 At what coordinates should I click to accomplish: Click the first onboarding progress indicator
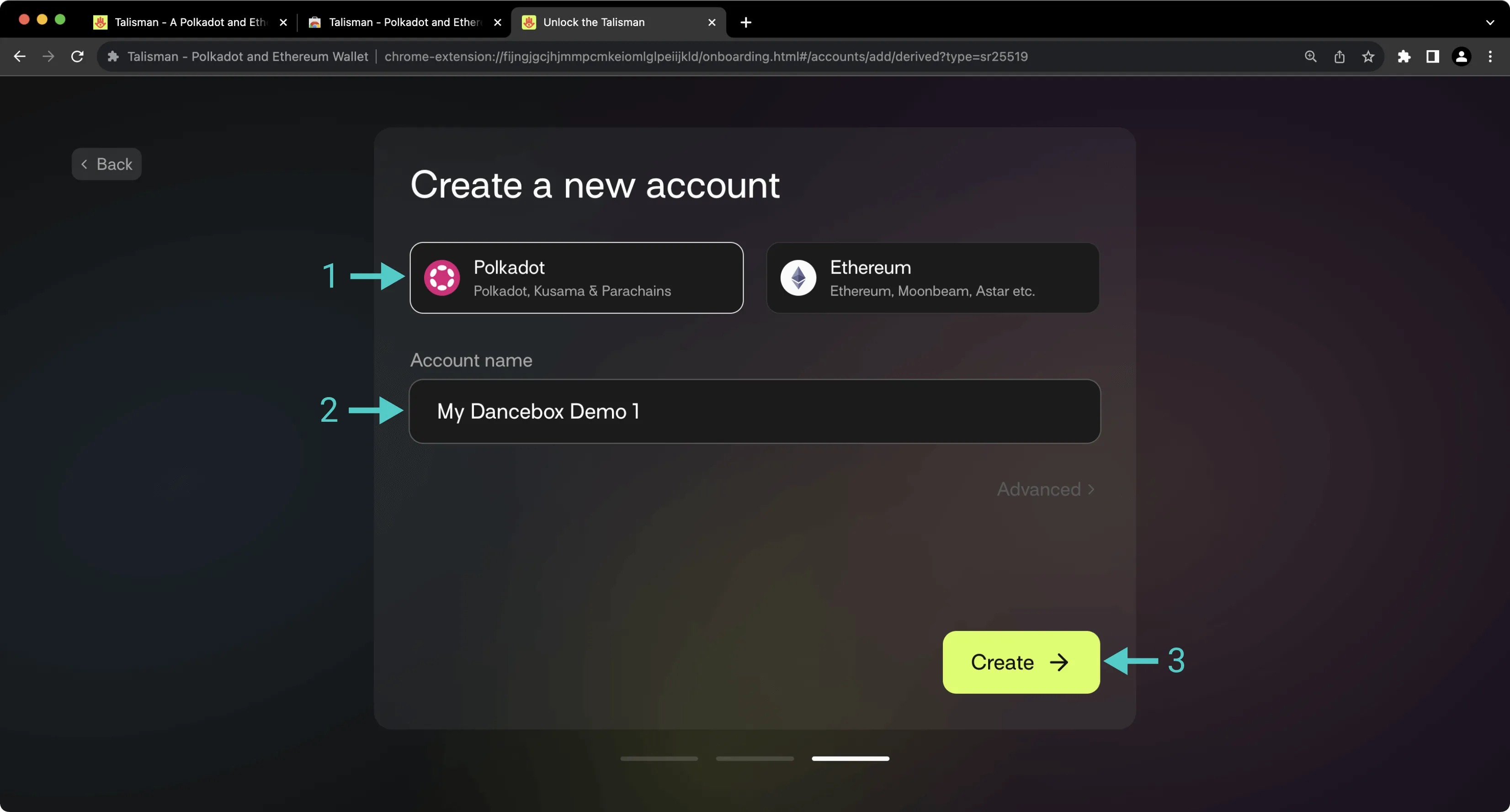click(x=659, y=759)
